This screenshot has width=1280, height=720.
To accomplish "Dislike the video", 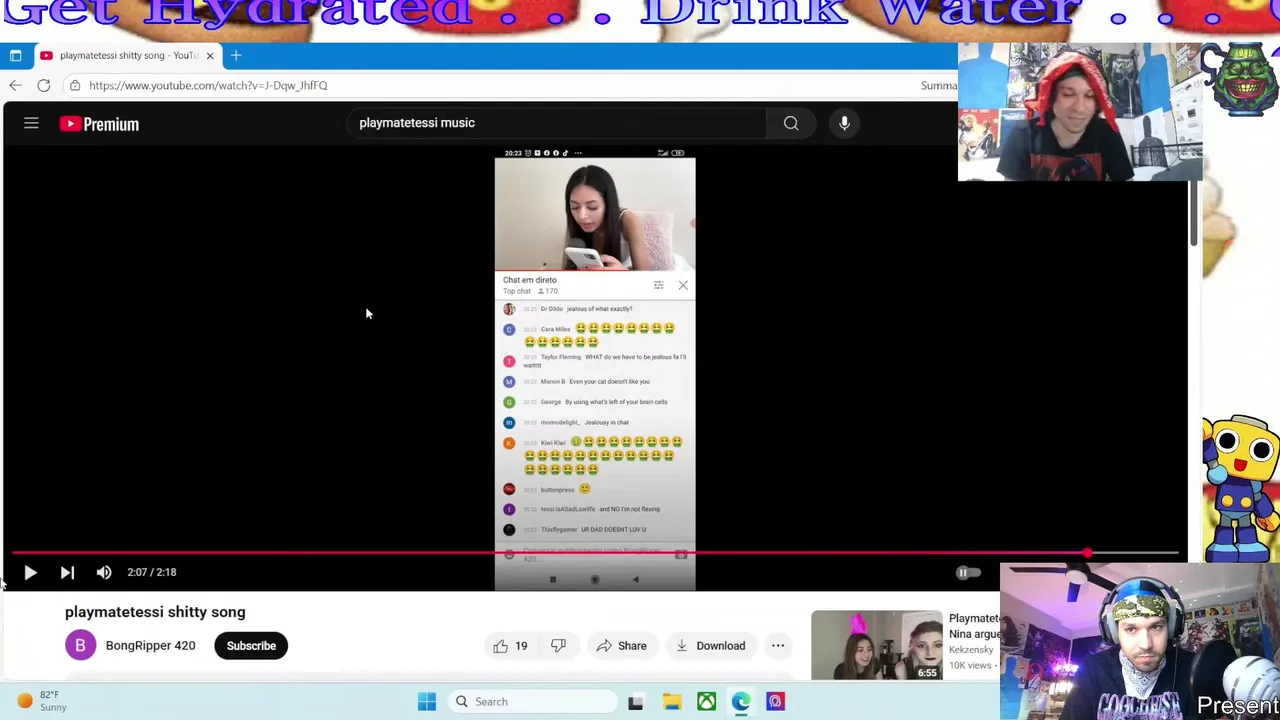I will [558, 645].
